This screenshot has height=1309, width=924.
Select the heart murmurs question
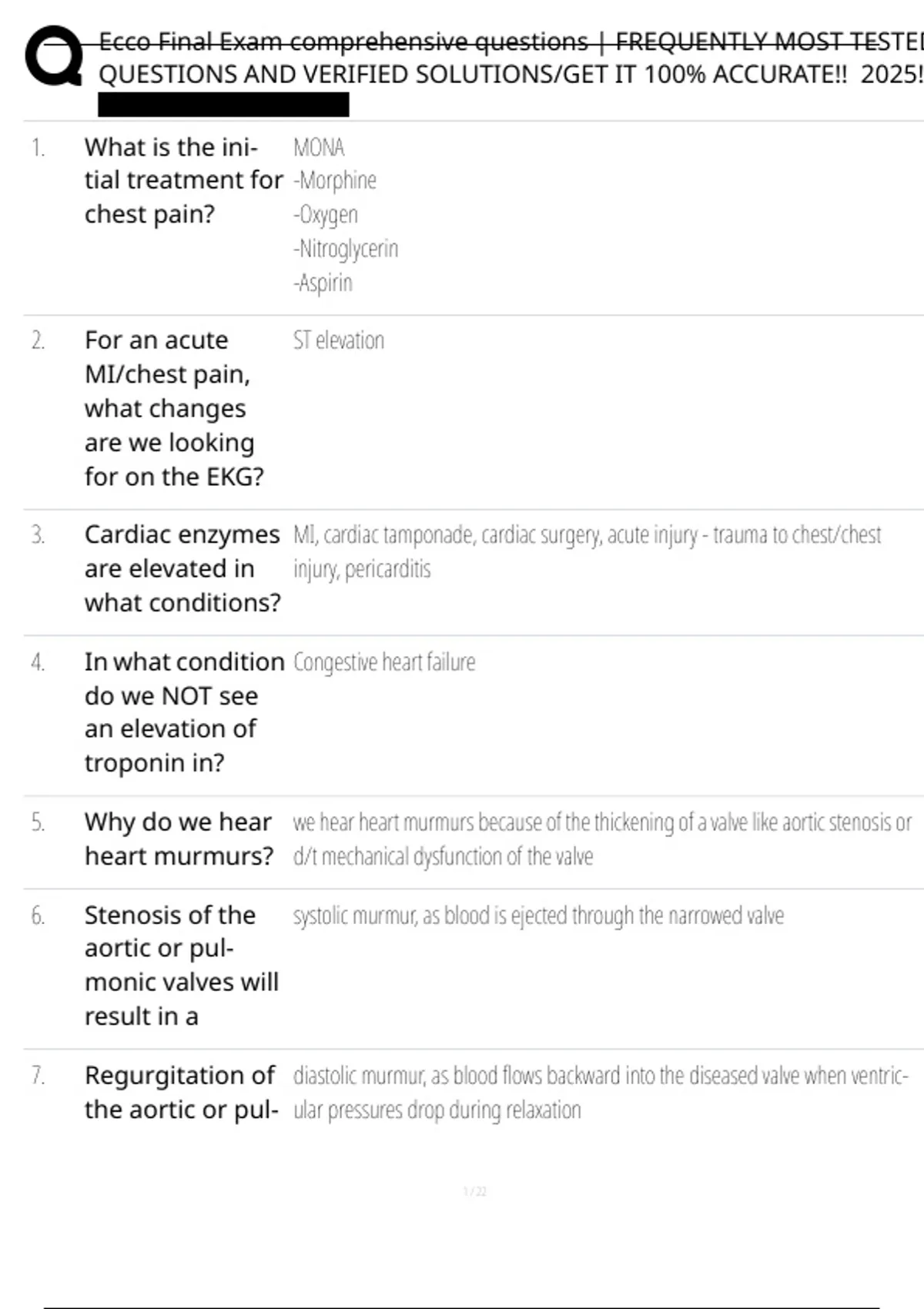tap(179, 839)
